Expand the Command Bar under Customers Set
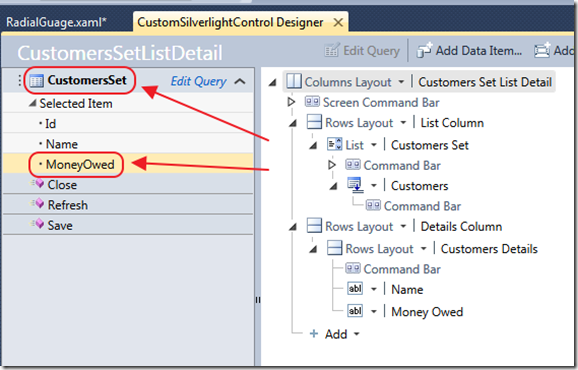This screenshot has width=578, height=370. point(332,165)
